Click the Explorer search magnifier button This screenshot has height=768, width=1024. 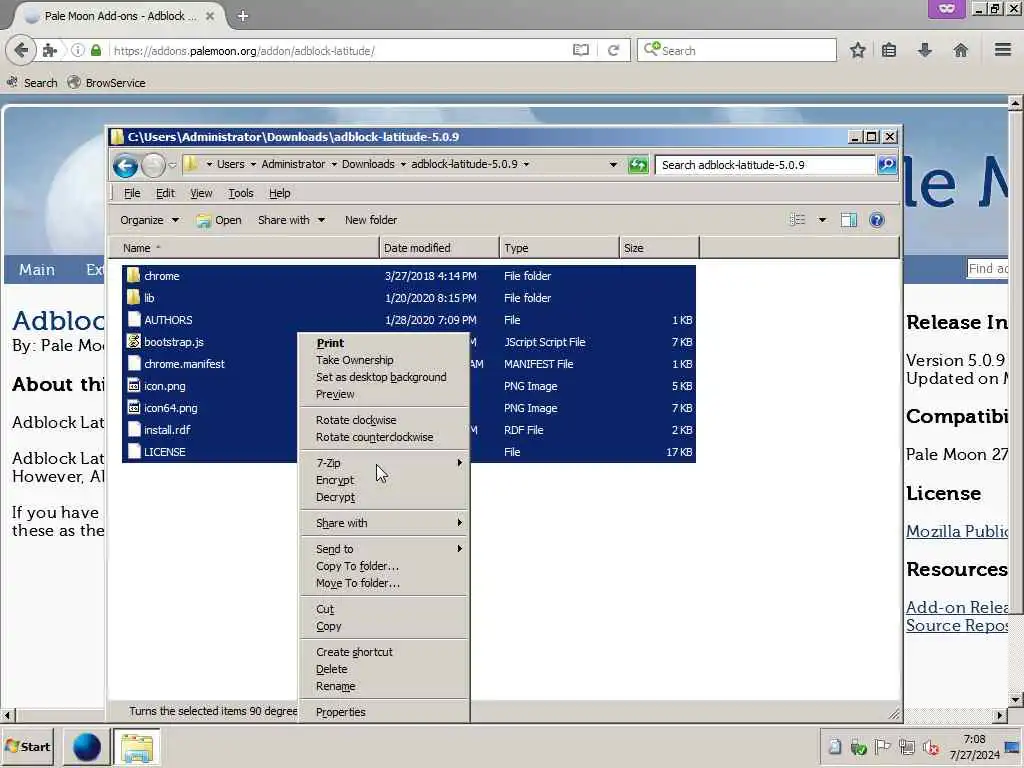coord(887,165)
